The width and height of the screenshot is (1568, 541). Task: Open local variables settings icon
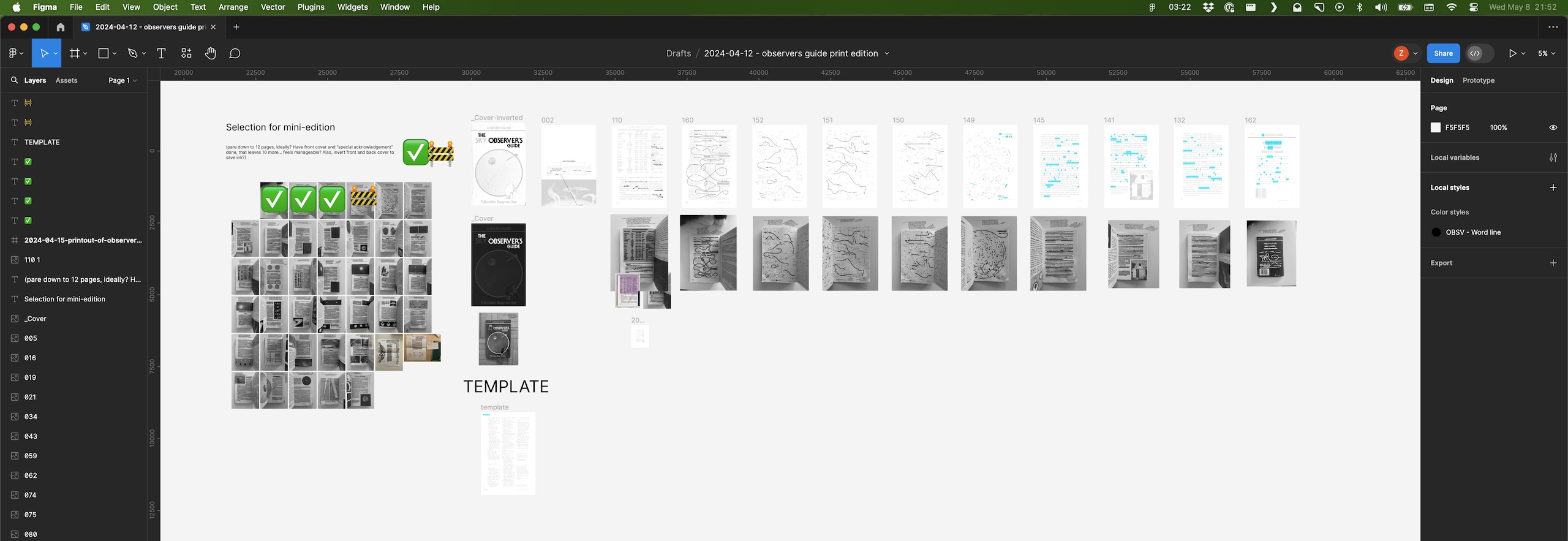[x=1553, y=157]
